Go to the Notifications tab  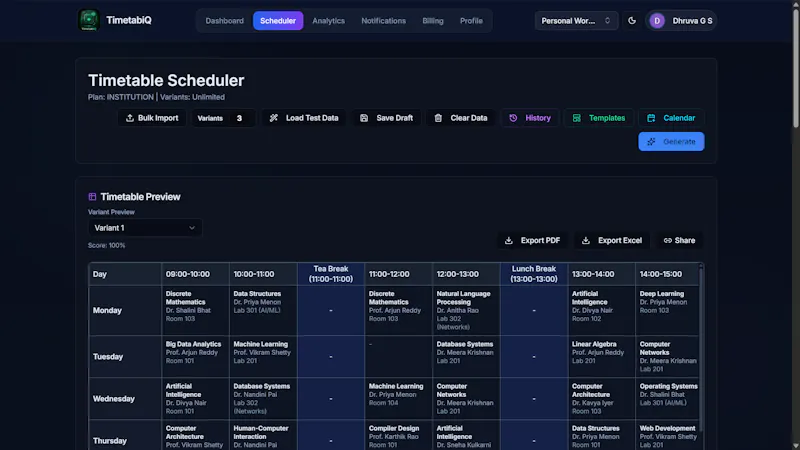(x=384, y=21)
